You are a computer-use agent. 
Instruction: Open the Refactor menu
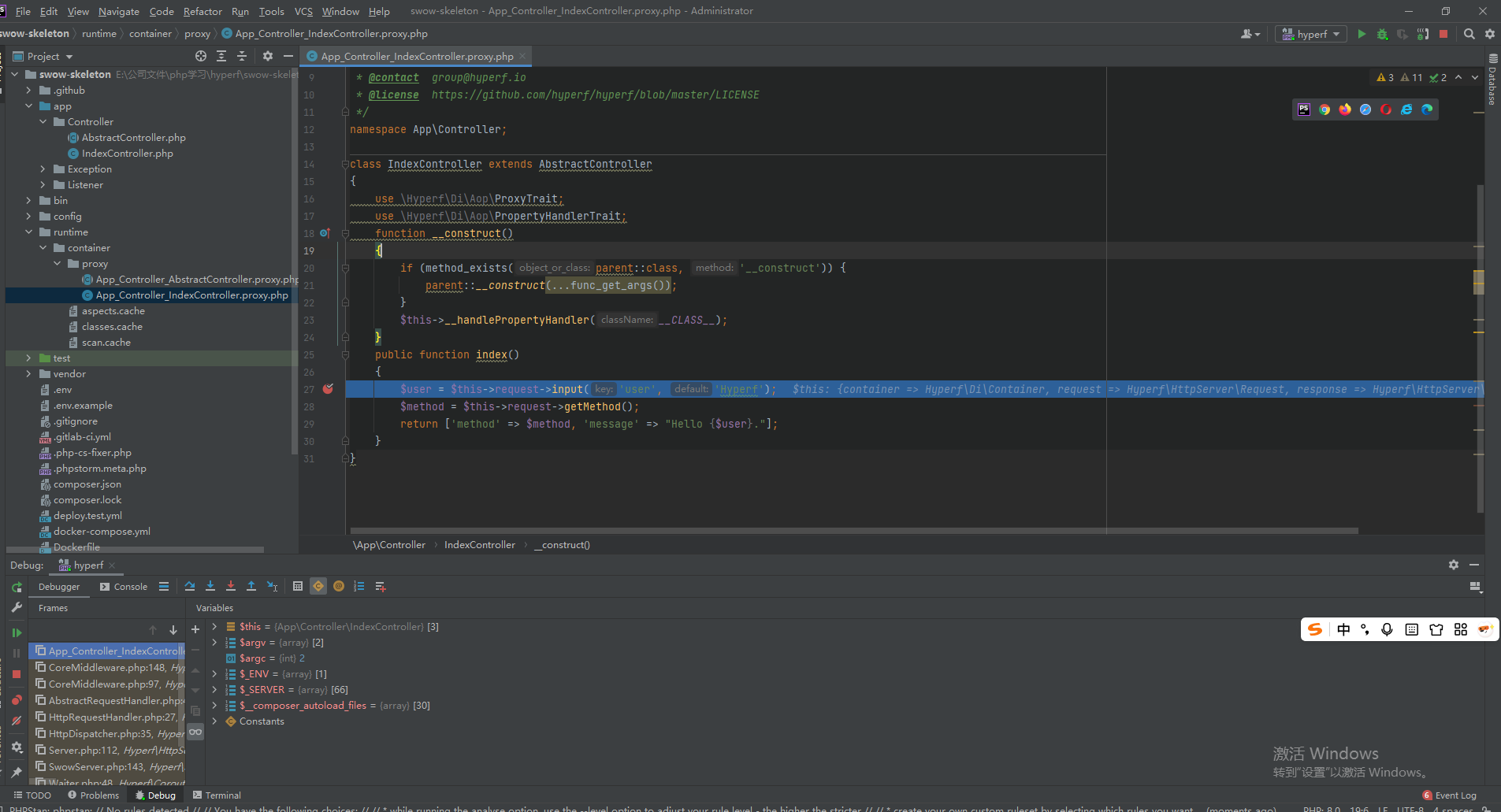tap(202, 11)
